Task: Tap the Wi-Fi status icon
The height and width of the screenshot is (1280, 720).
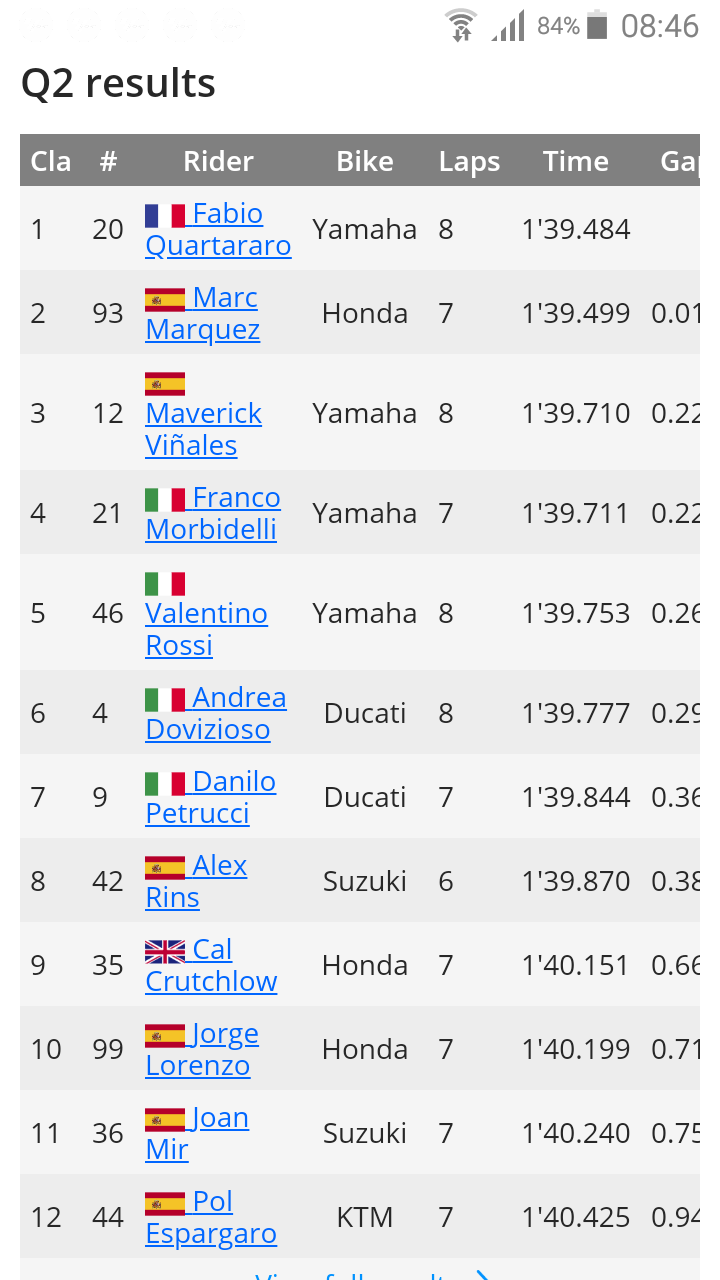Action: (x=461, y=25)
